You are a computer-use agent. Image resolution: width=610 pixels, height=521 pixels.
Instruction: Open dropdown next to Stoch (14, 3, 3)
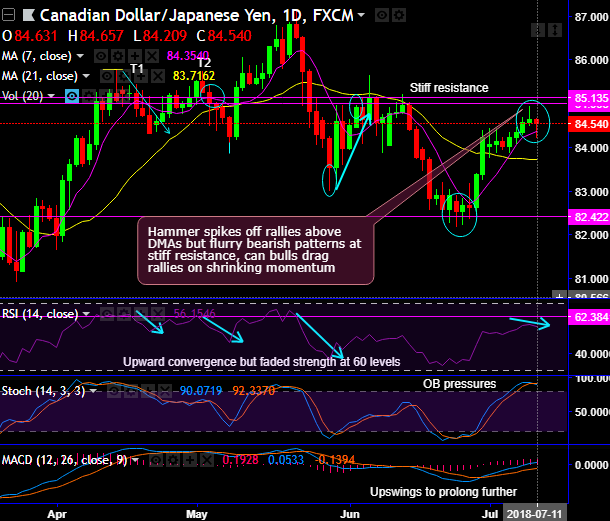[93, 391]
